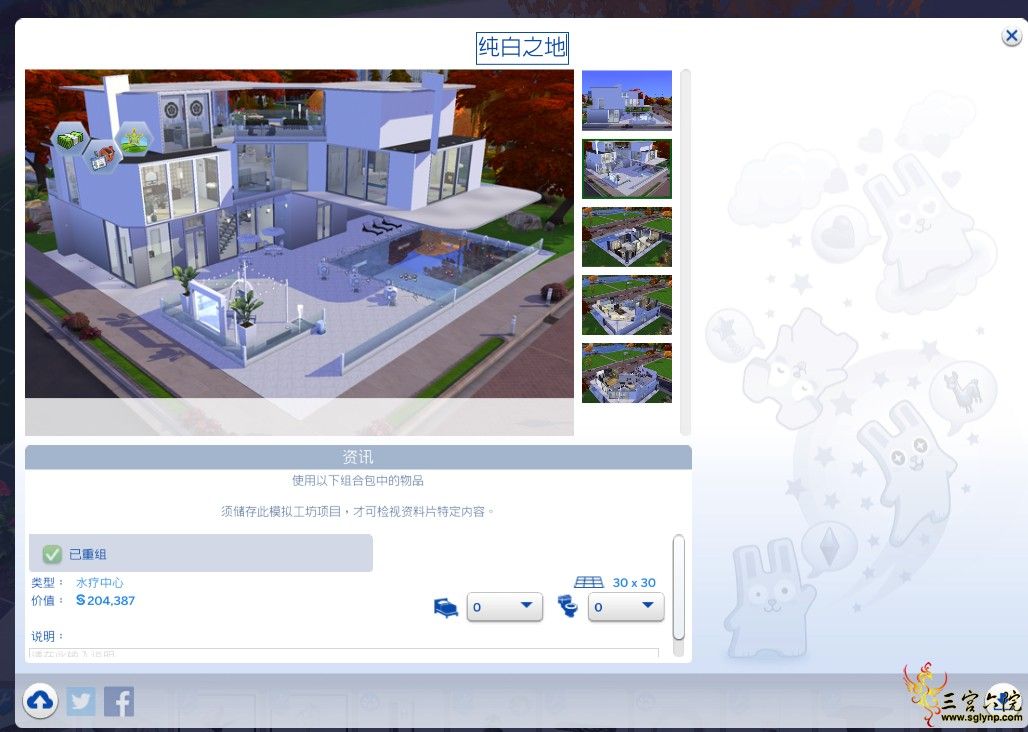The image size is (1028, 732).
Task: Click the green checkmark beside 已重组
Action: point(52,554)
